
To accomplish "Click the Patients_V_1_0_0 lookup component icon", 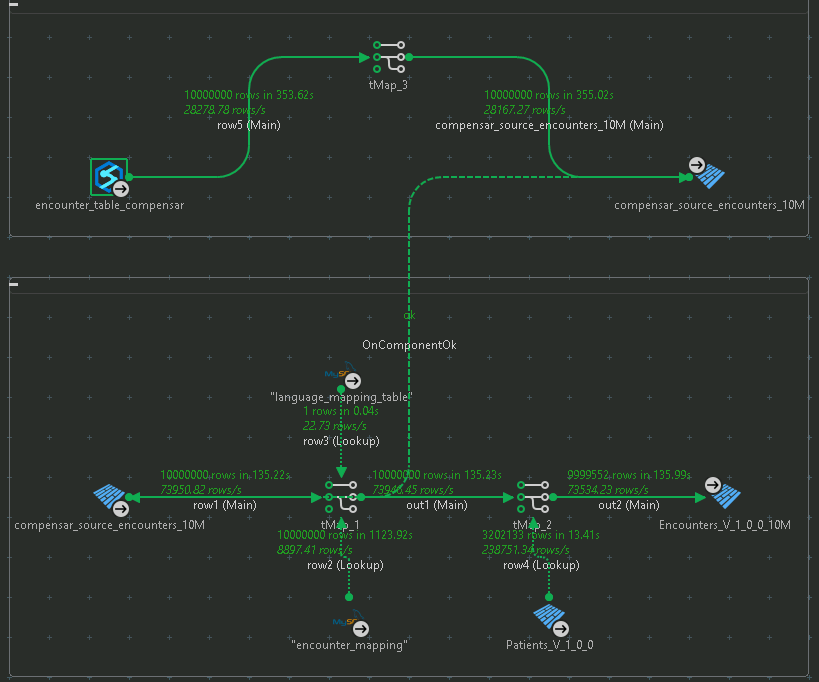I will [549, 618].
